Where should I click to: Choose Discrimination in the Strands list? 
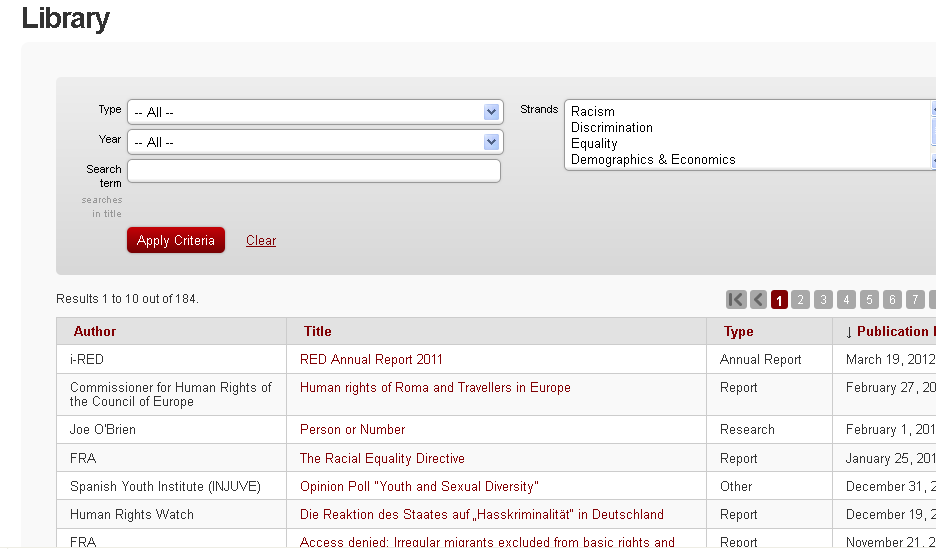coord(612,128)
